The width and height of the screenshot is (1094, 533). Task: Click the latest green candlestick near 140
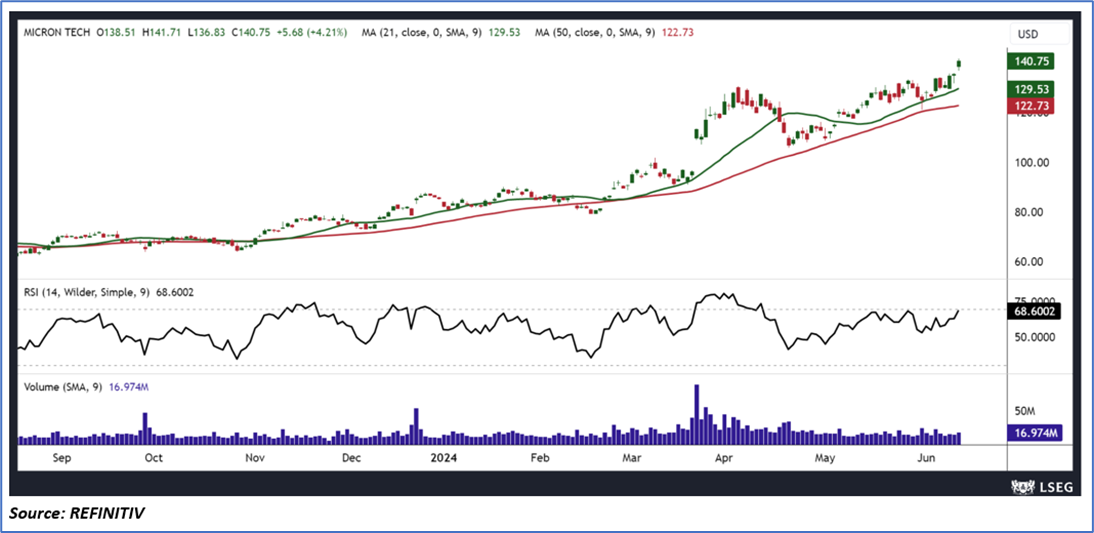(x=959, y=64)
